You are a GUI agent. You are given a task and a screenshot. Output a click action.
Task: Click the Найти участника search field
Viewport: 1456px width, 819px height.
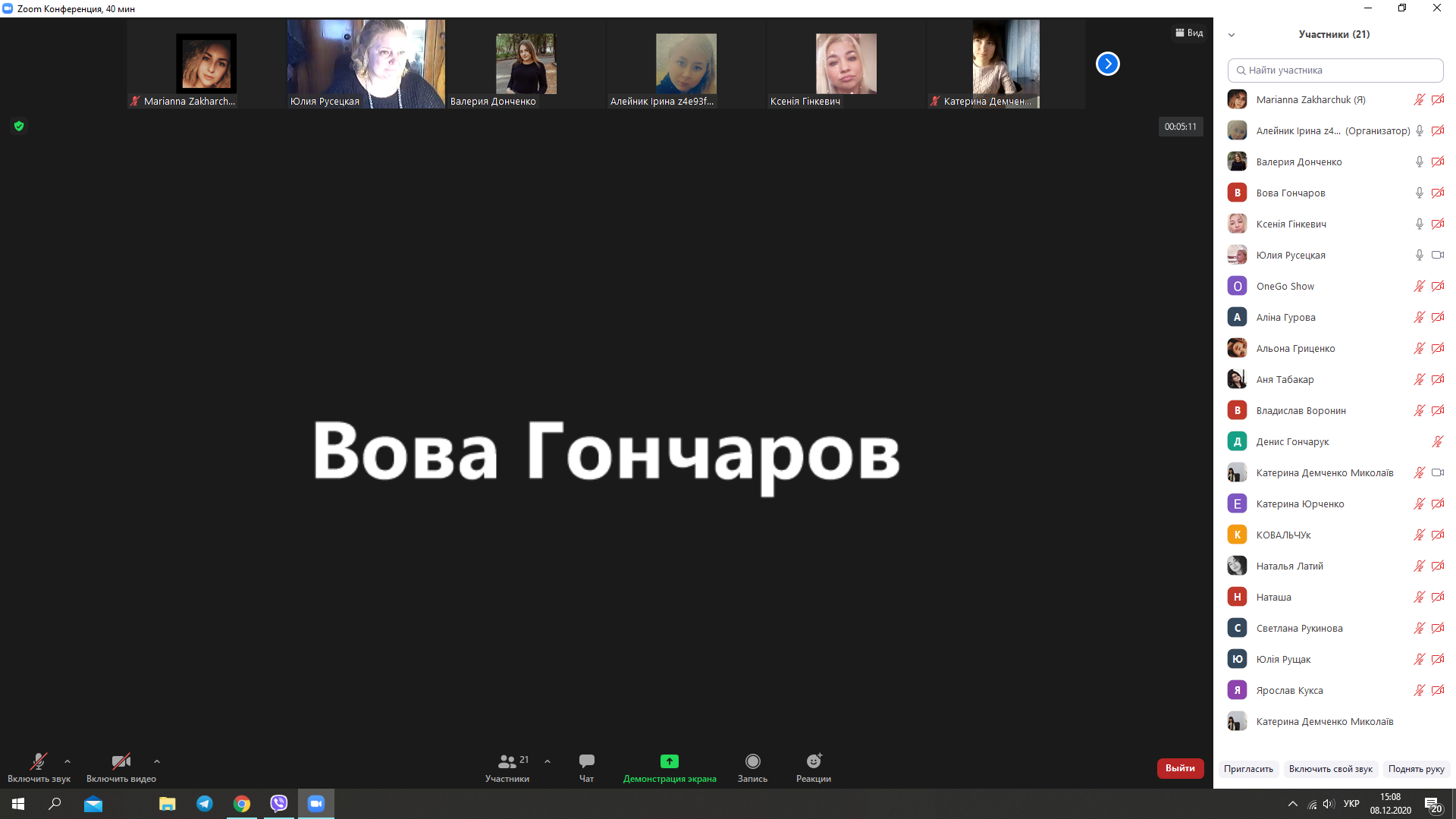pos(1335,70)
